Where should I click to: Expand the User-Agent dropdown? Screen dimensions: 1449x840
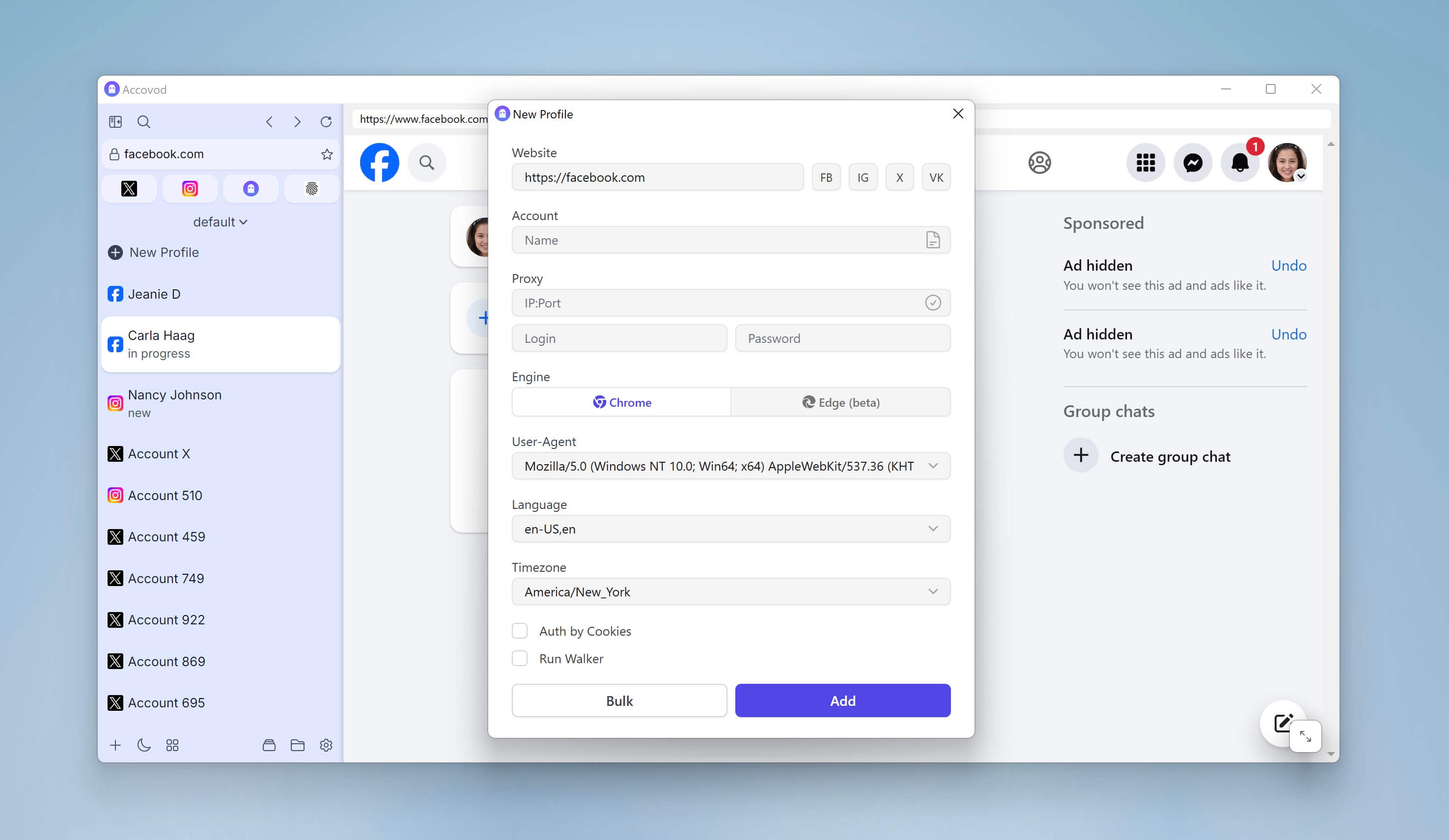pyautogui.click(x=933, y=466)
